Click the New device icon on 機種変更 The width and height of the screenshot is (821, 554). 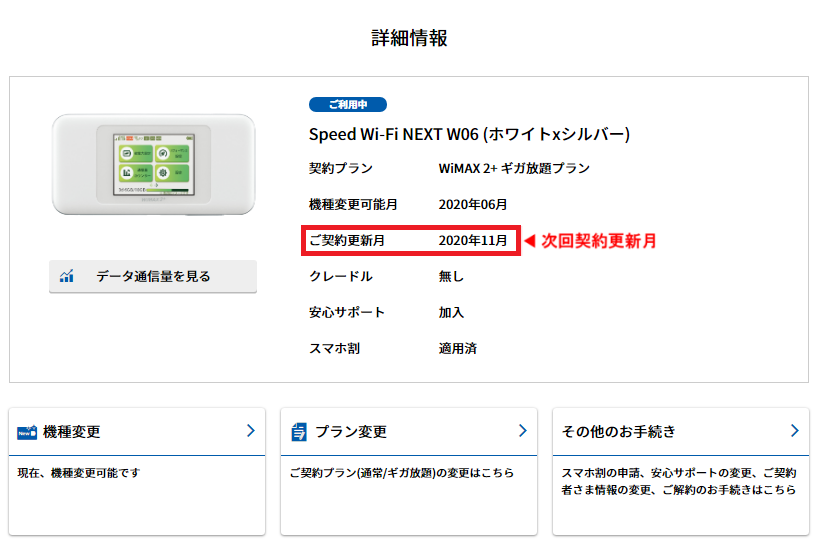pyautogui.click(x=27, y=432)
